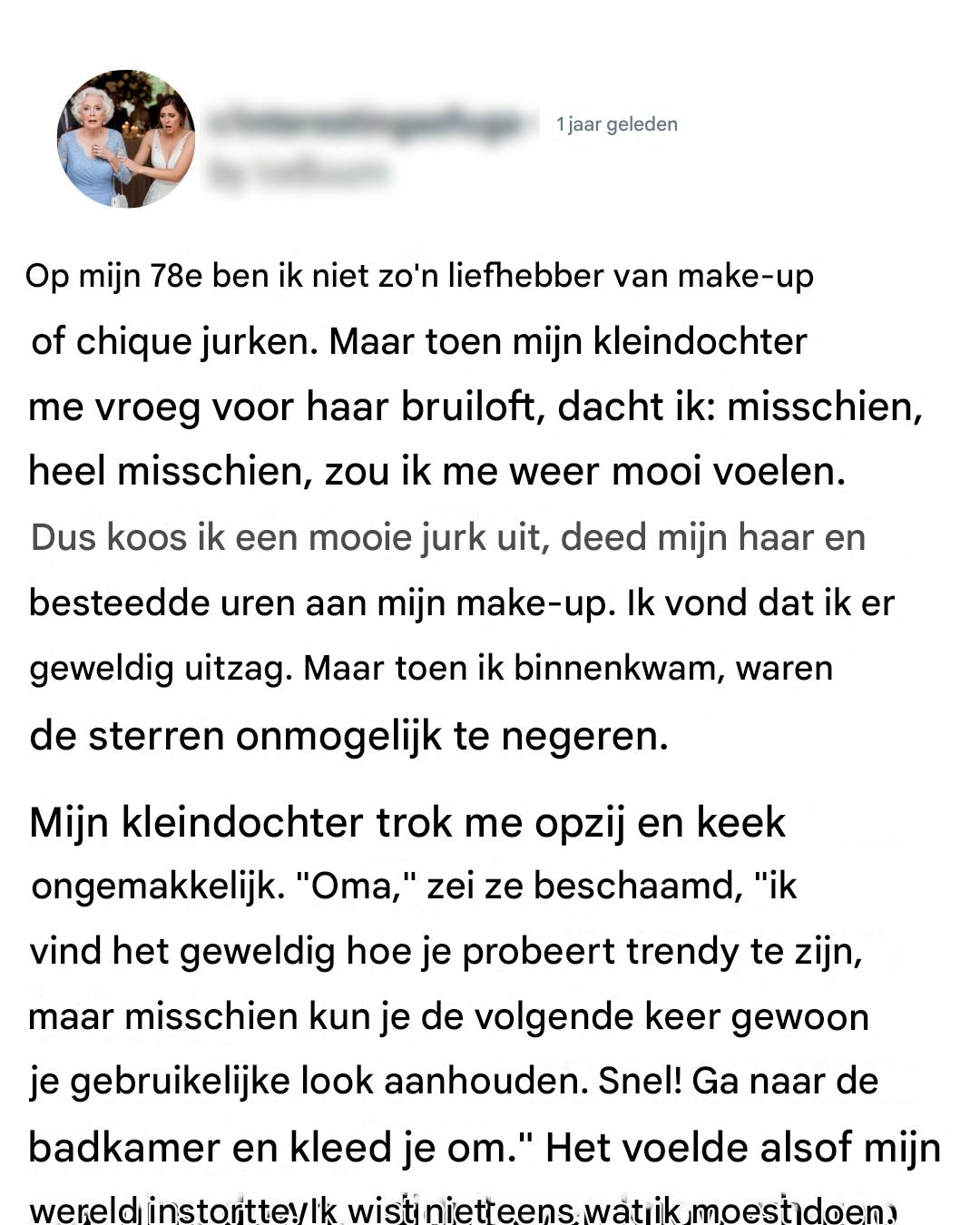
Task: Click the gray line "Dus koos ik een mooie jurk"
Action: (x=447, y=537)
